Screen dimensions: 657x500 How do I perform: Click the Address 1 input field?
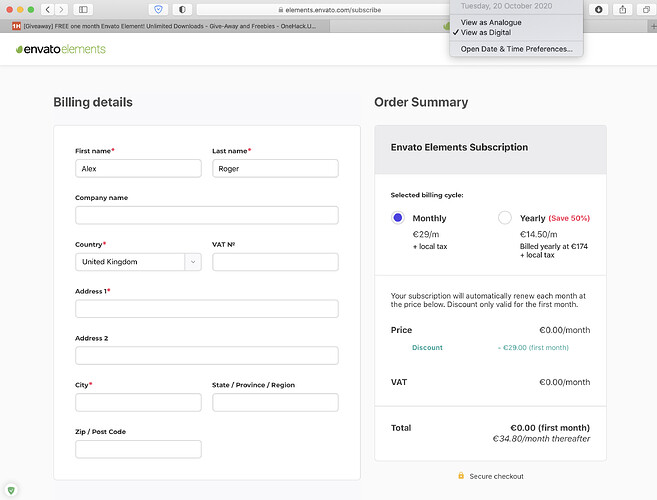click(206, 309)
